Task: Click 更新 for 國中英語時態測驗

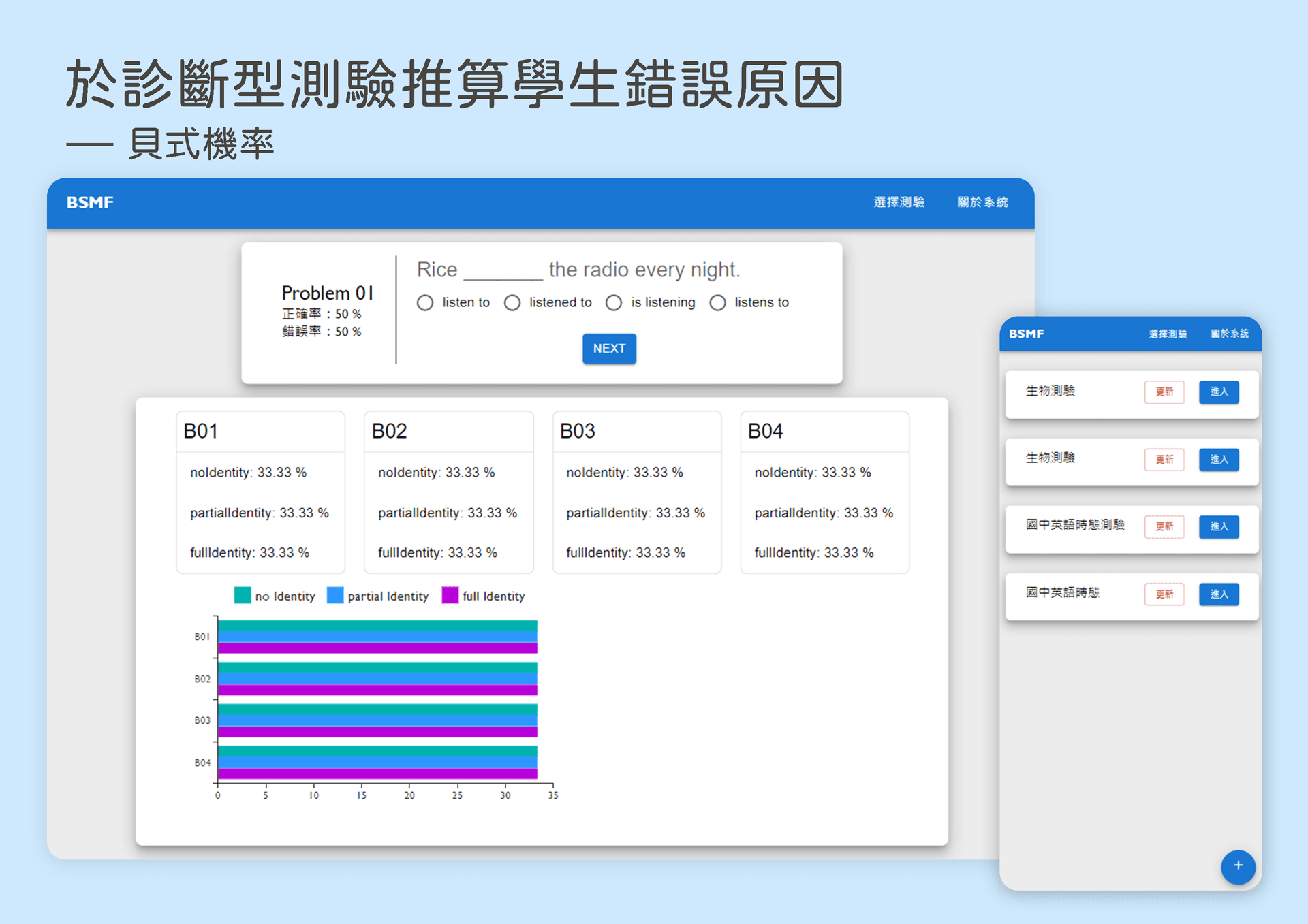Action: [1164, 526]
